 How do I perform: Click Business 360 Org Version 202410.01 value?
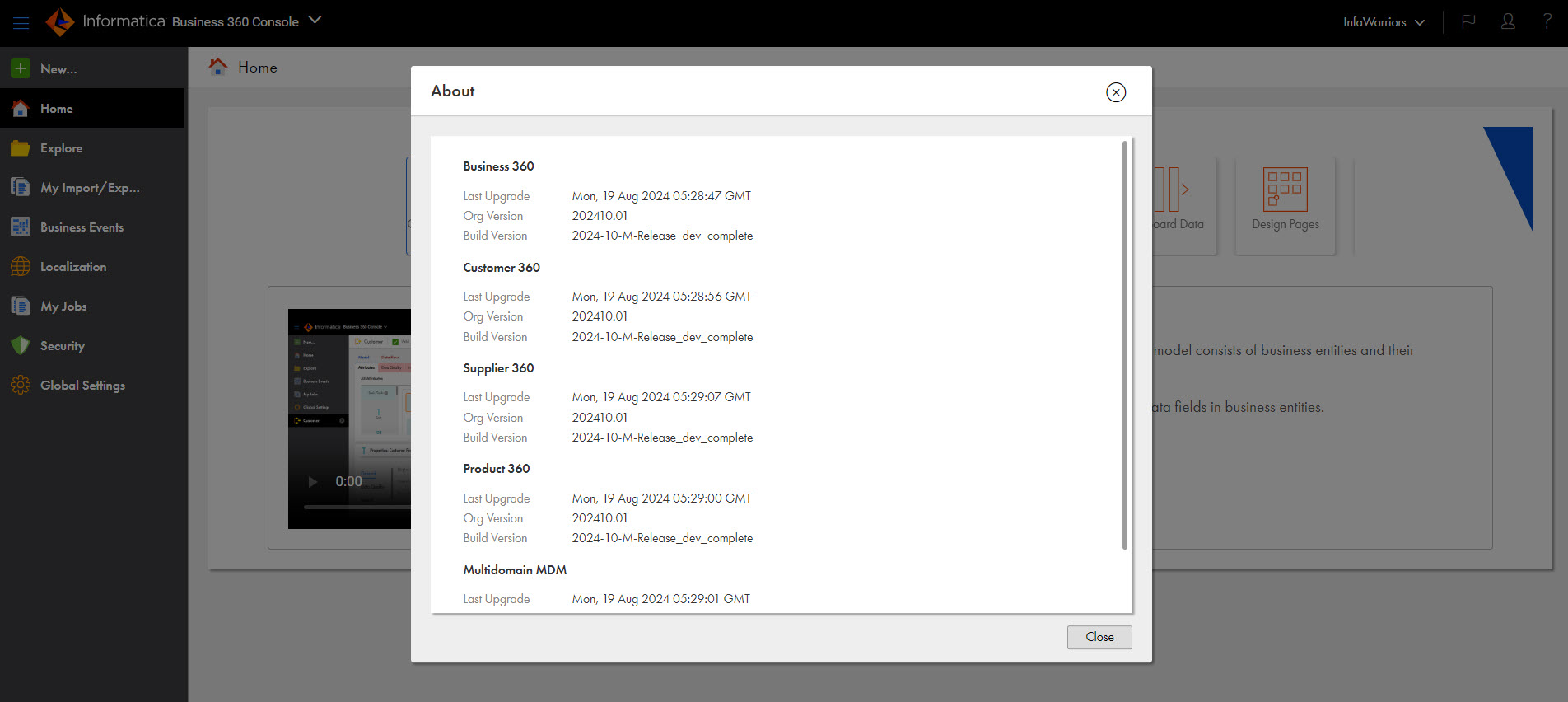tap(600, 216)
